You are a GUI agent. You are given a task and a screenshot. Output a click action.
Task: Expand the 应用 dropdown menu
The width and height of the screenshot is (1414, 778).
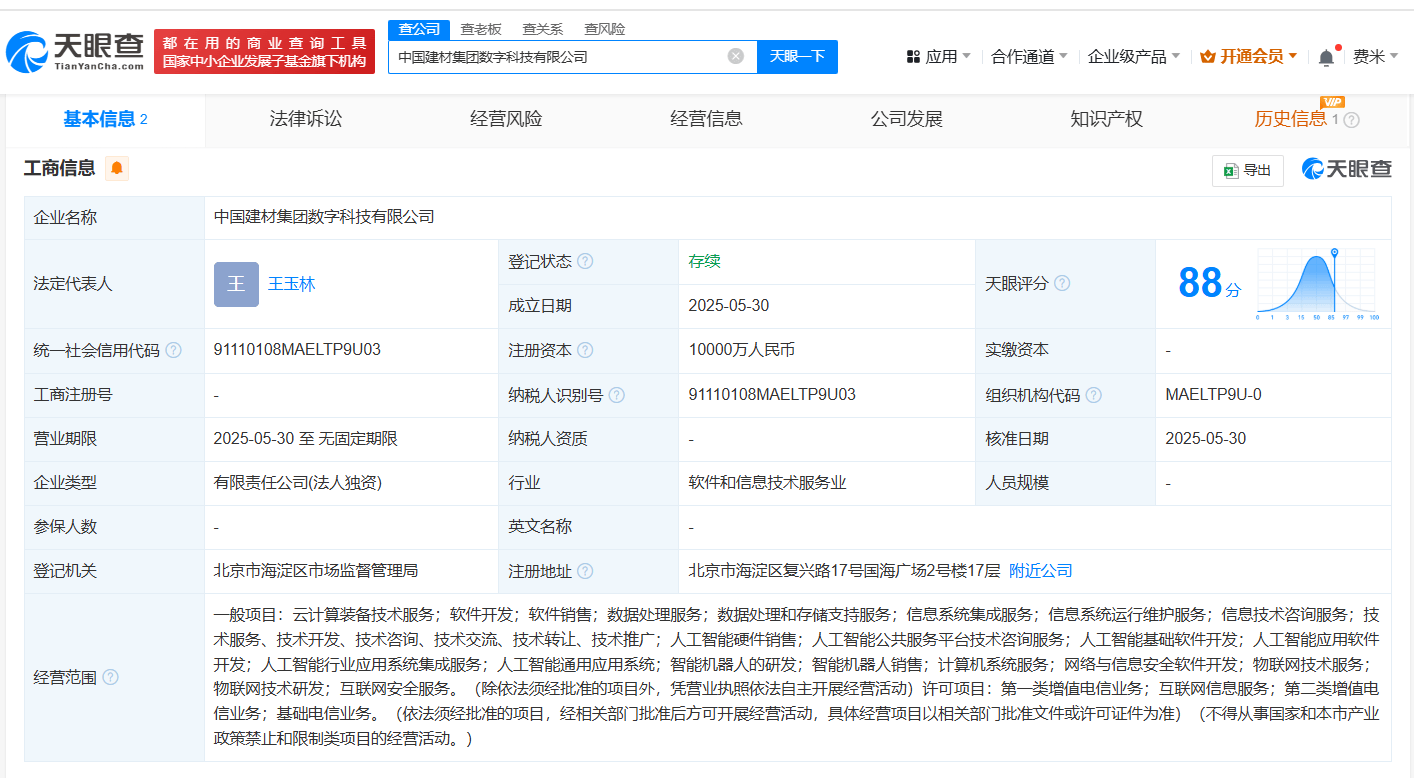pos(939,57)
